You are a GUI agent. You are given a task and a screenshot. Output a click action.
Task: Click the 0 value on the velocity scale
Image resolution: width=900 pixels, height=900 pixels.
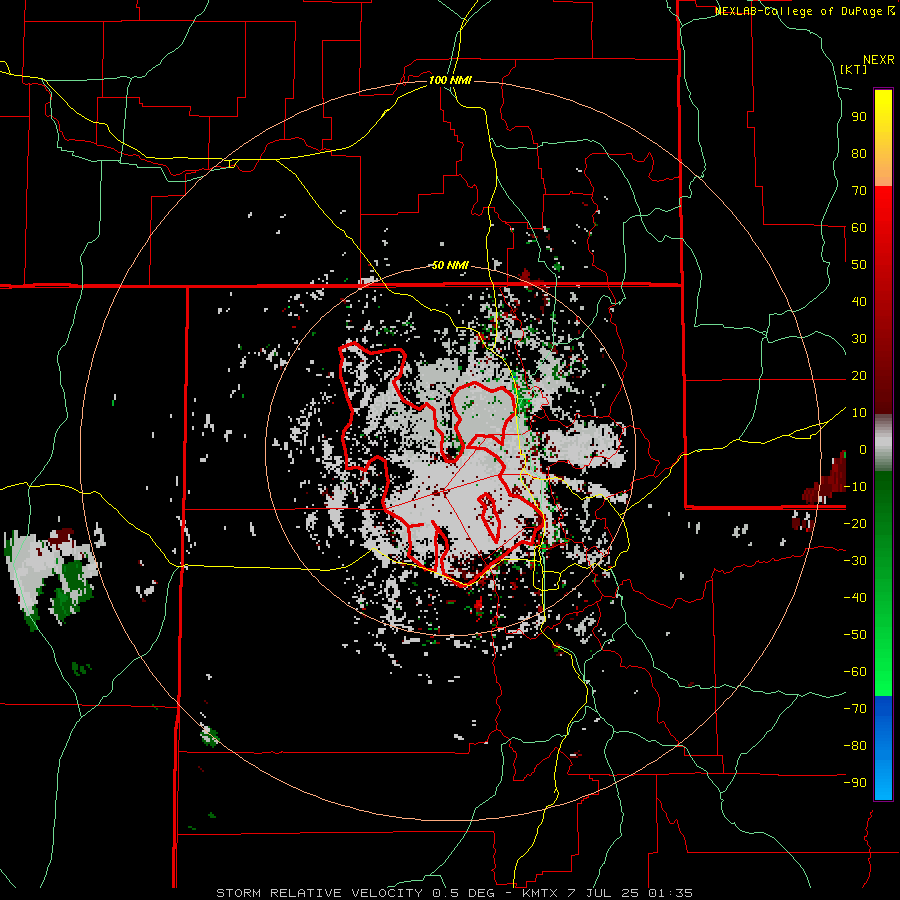point(863,449)
